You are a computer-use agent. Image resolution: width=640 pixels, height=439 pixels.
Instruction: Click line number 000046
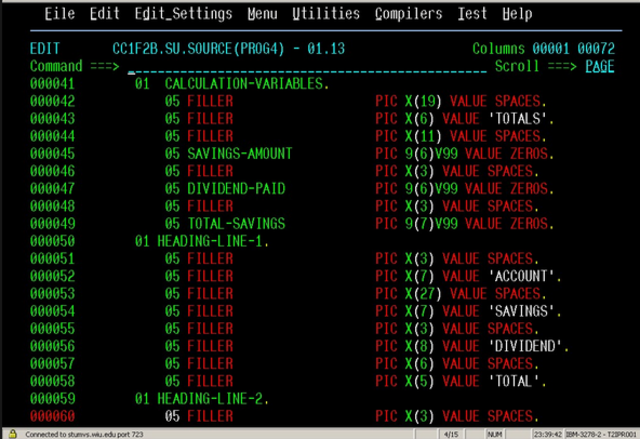click(52, 171)
